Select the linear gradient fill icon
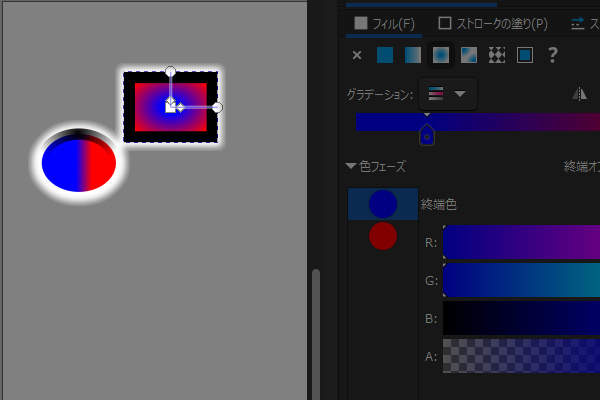This screenshot has width=600, height=400. click(x=413, y=55)
